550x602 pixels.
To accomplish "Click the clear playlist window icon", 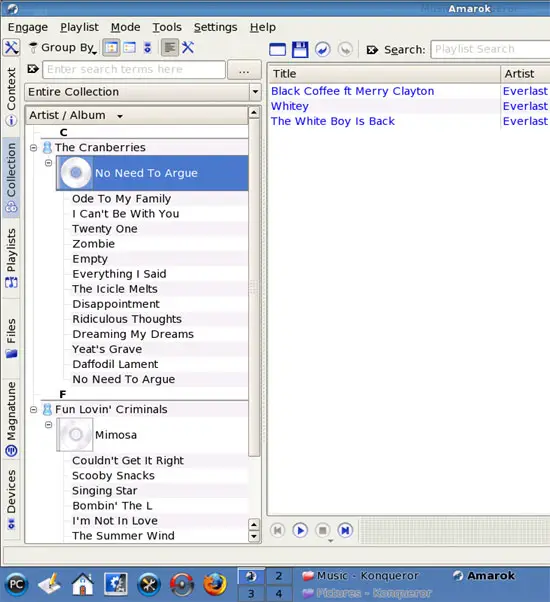I will (277, 50).
